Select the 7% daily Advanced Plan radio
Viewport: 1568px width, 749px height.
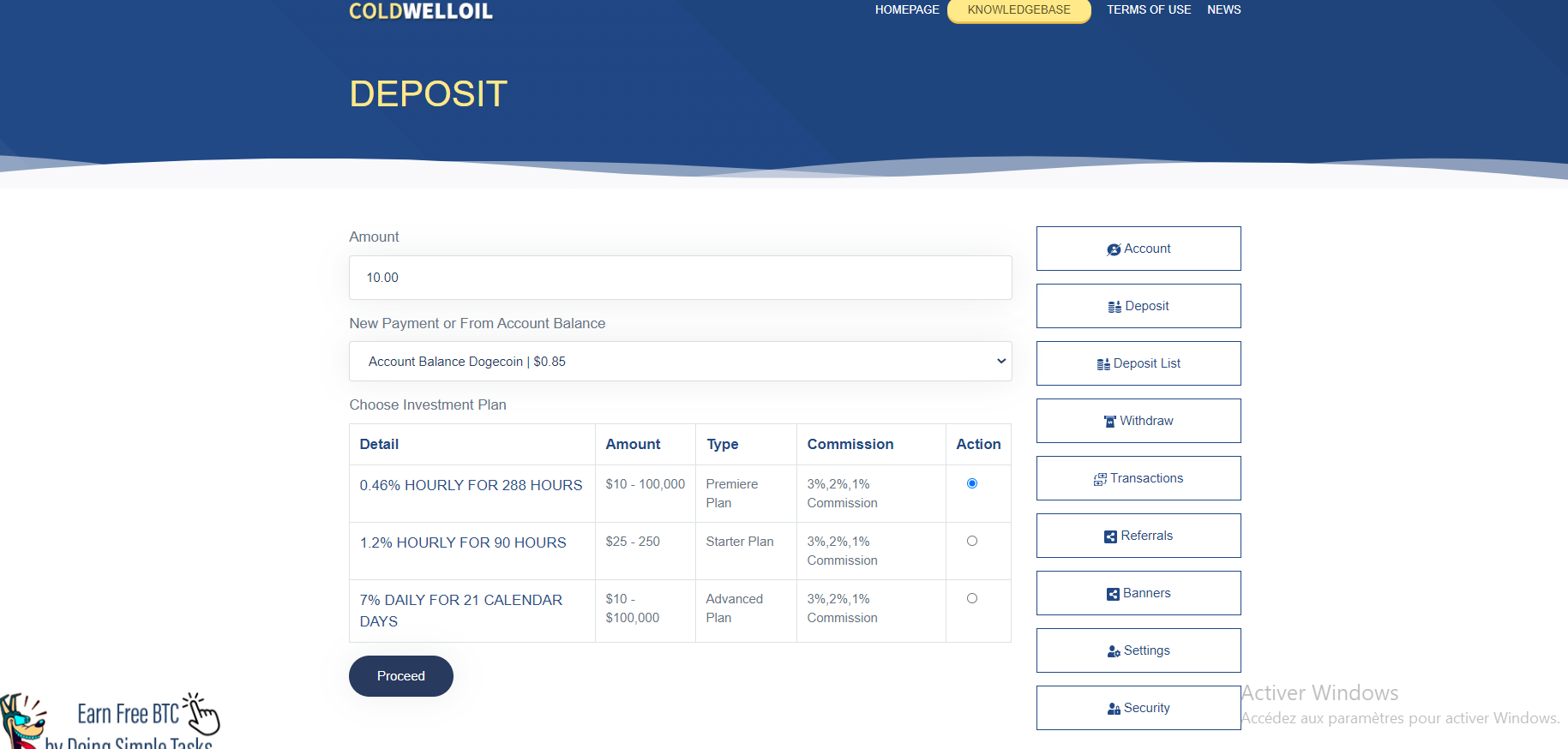coord(972,598)
